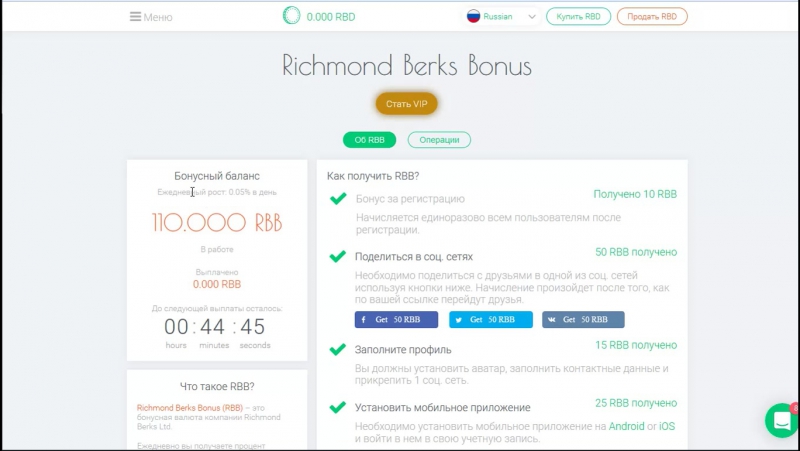Click the Facebook Get 50 RBB button
The image size is (800, 451).
[396, 319]
